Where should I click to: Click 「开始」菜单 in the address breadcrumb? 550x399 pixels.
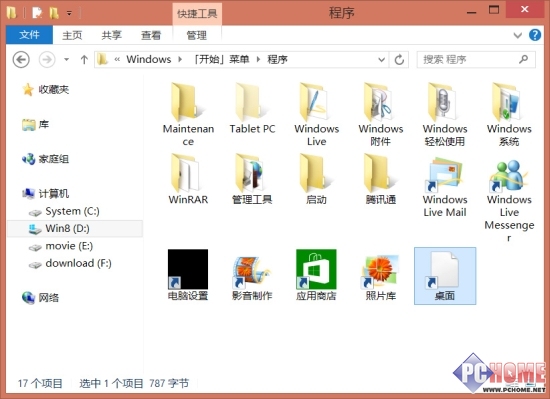point(222,59)
